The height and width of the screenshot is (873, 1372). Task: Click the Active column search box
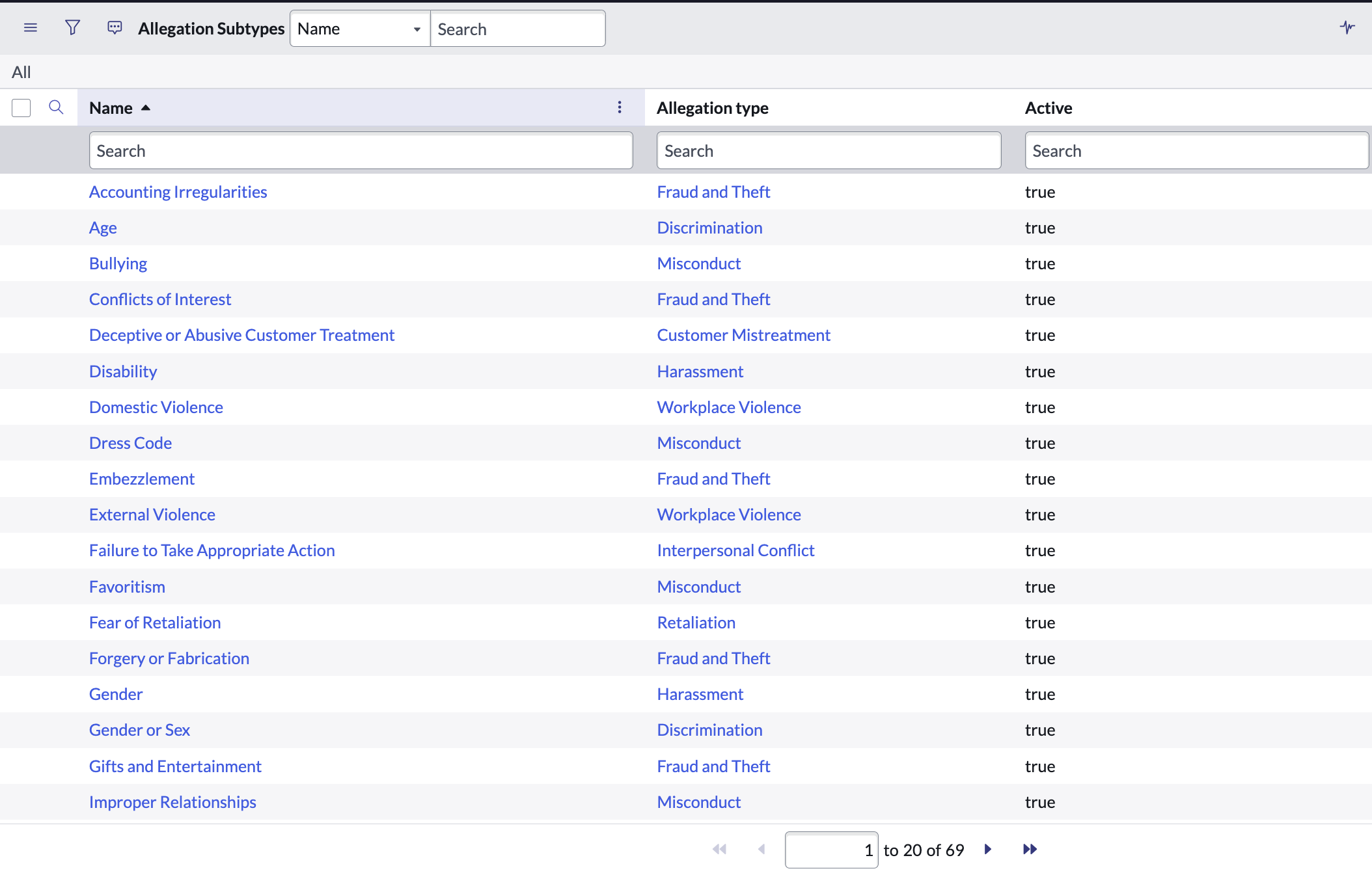[1197, 151]
